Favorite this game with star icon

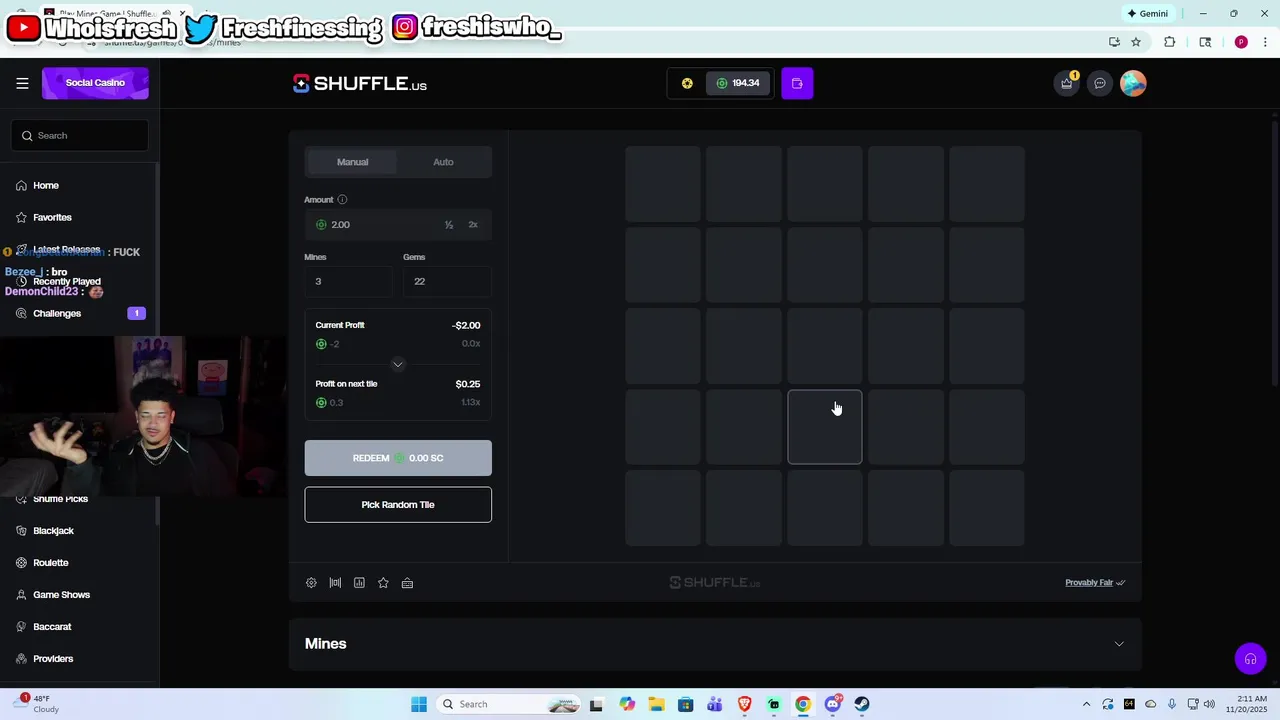tap(383, 583)
